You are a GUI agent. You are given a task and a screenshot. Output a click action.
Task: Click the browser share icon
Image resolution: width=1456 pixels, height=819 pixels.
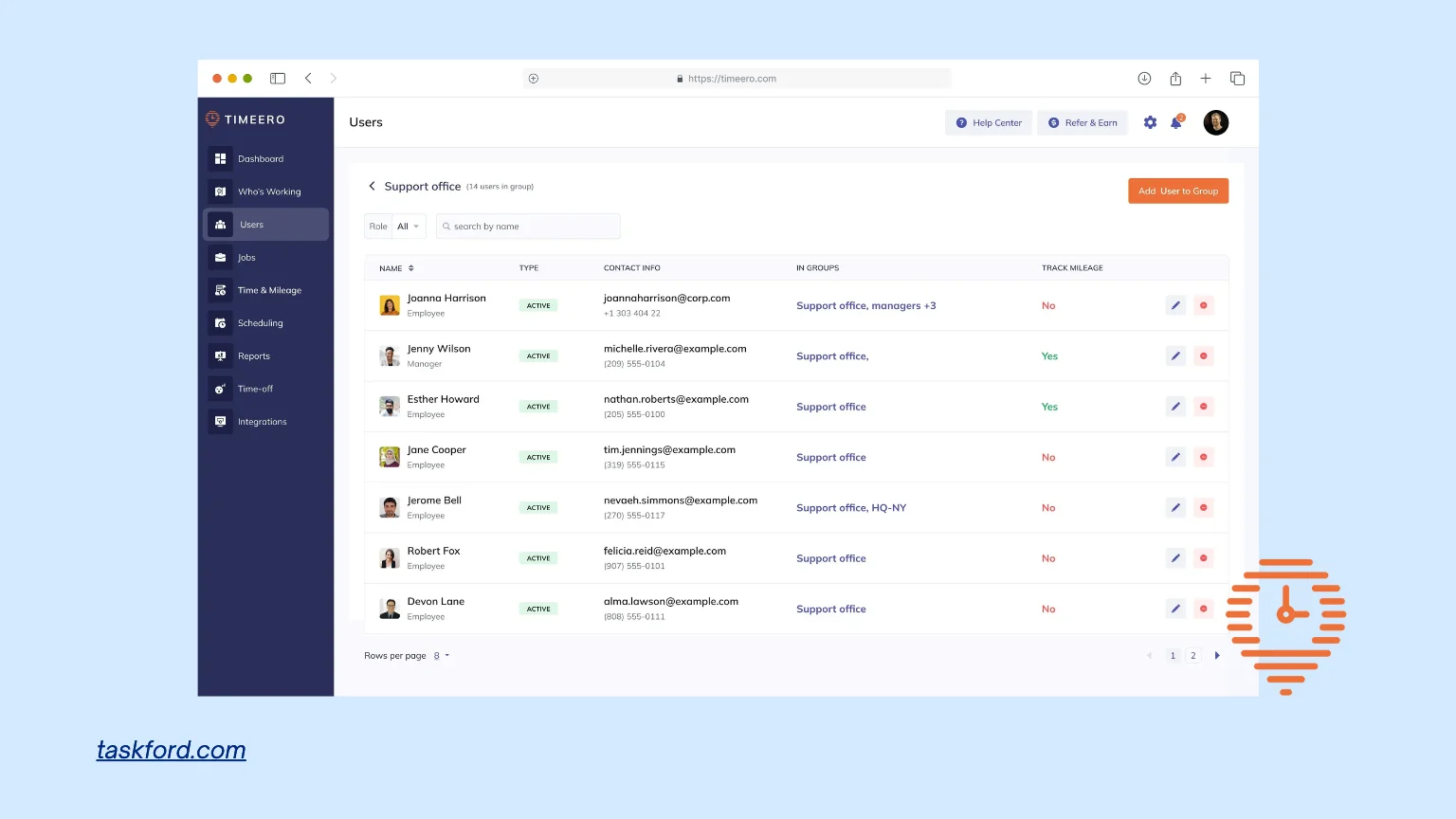1175,79
